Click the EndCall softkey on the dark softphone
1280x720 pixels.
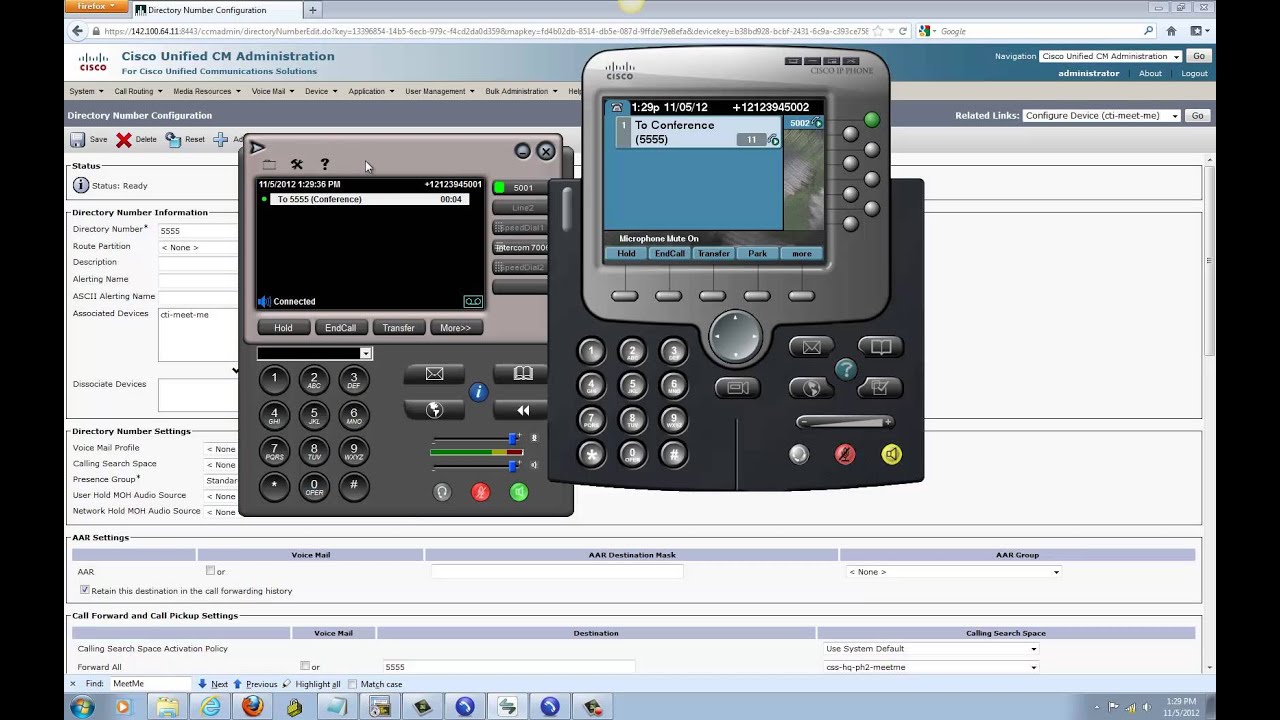click(x=340, y=328)
